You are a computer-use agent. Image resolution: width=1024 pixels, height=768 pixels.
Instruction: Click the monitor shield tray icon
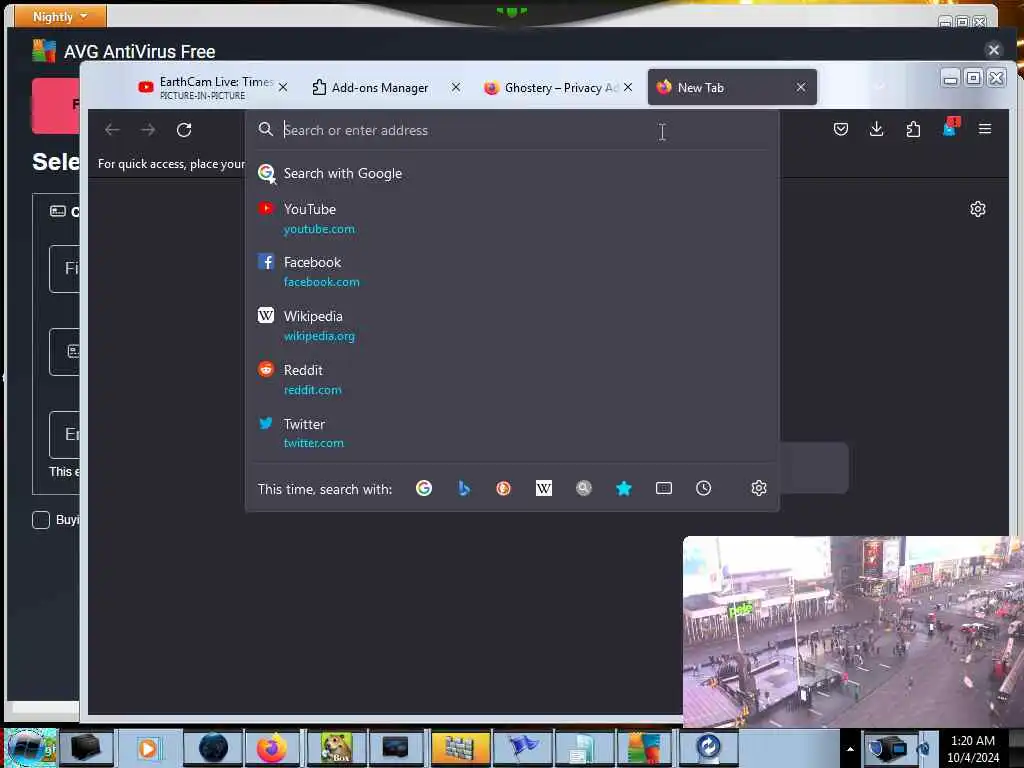[x=888, y=748]
